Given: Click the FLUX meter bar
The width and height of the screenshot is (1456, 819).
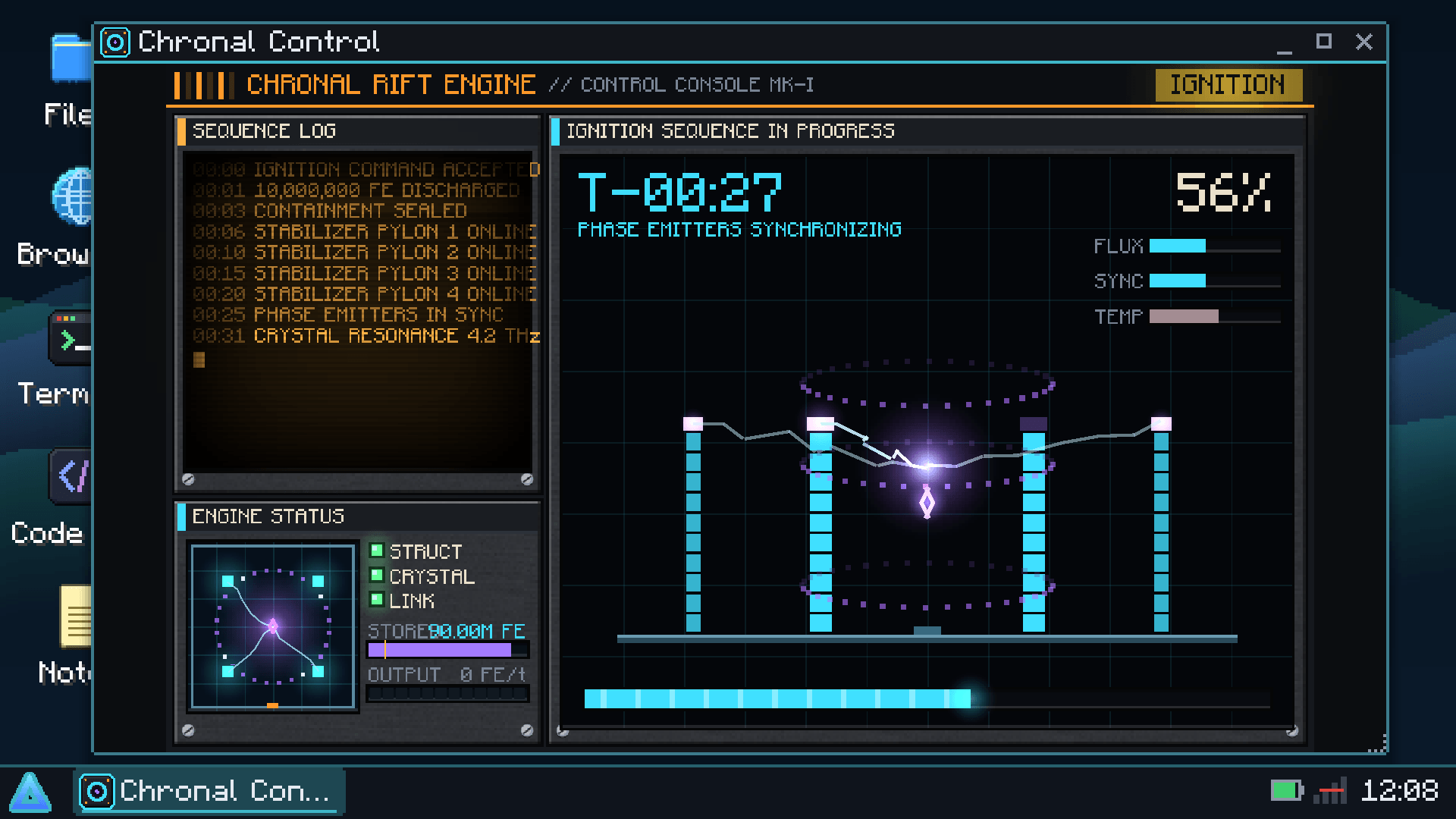Looking at the screenshot, I should (x=1215, y=246).
